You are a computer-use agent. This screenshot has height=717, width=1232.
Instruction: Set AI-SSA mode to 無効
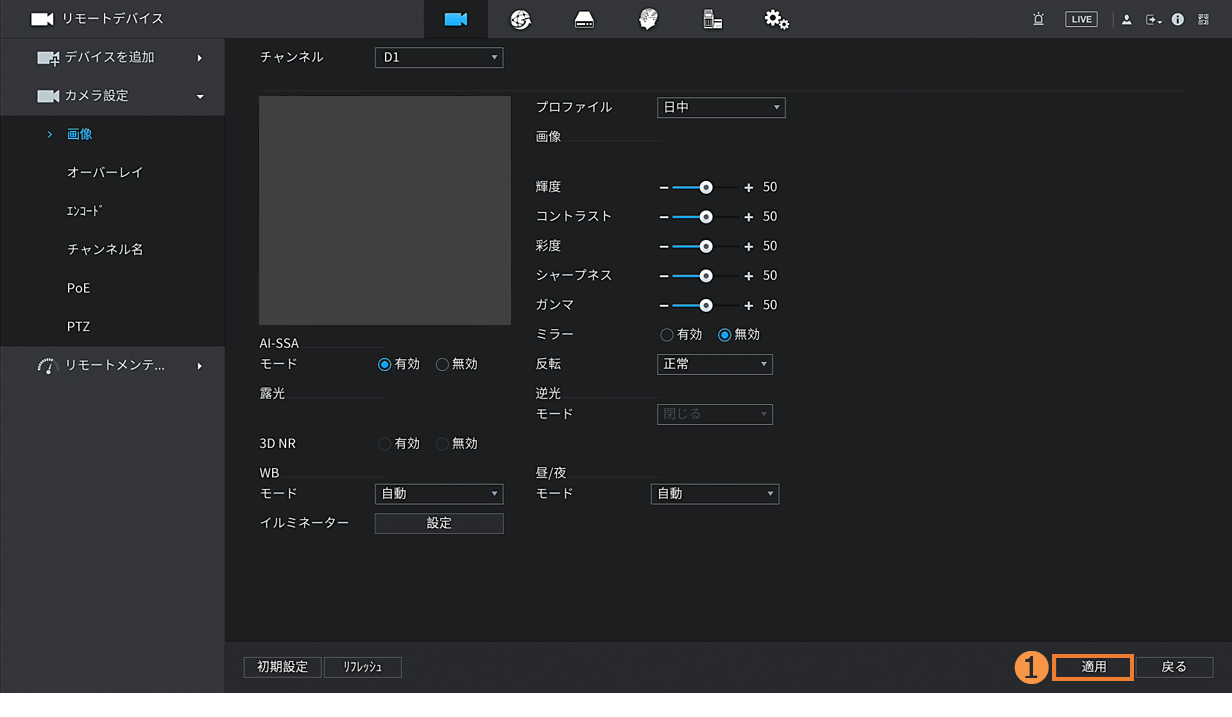[x=443, y=365]
